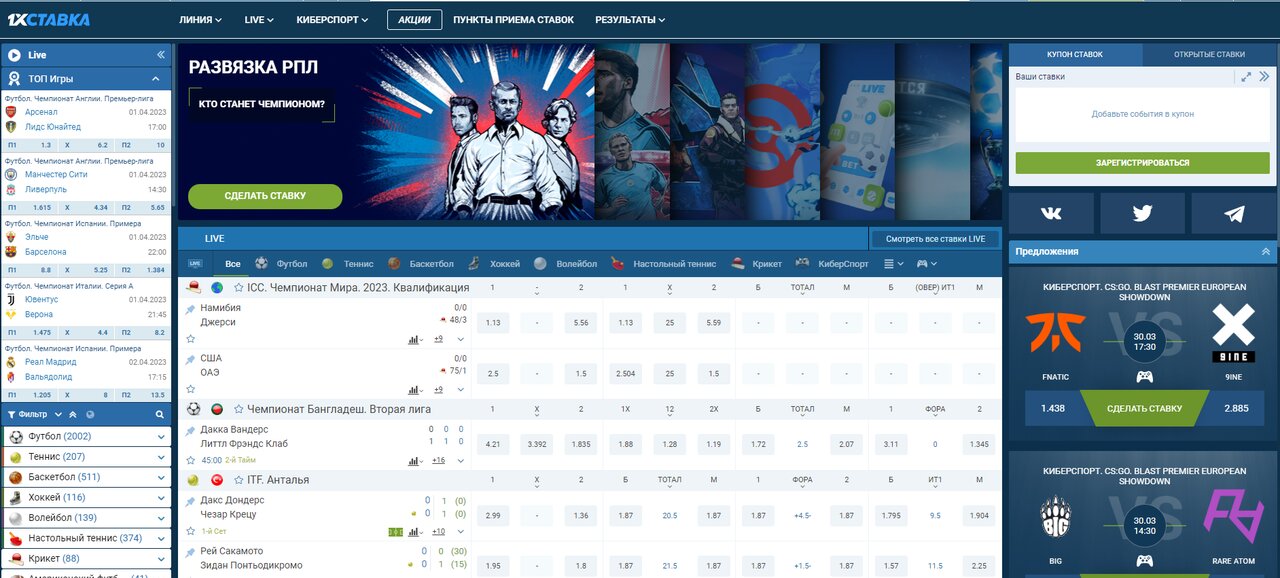Favorite the США – ОАЭ match
The image size is (1280, 578).
[x=191, y=390]
